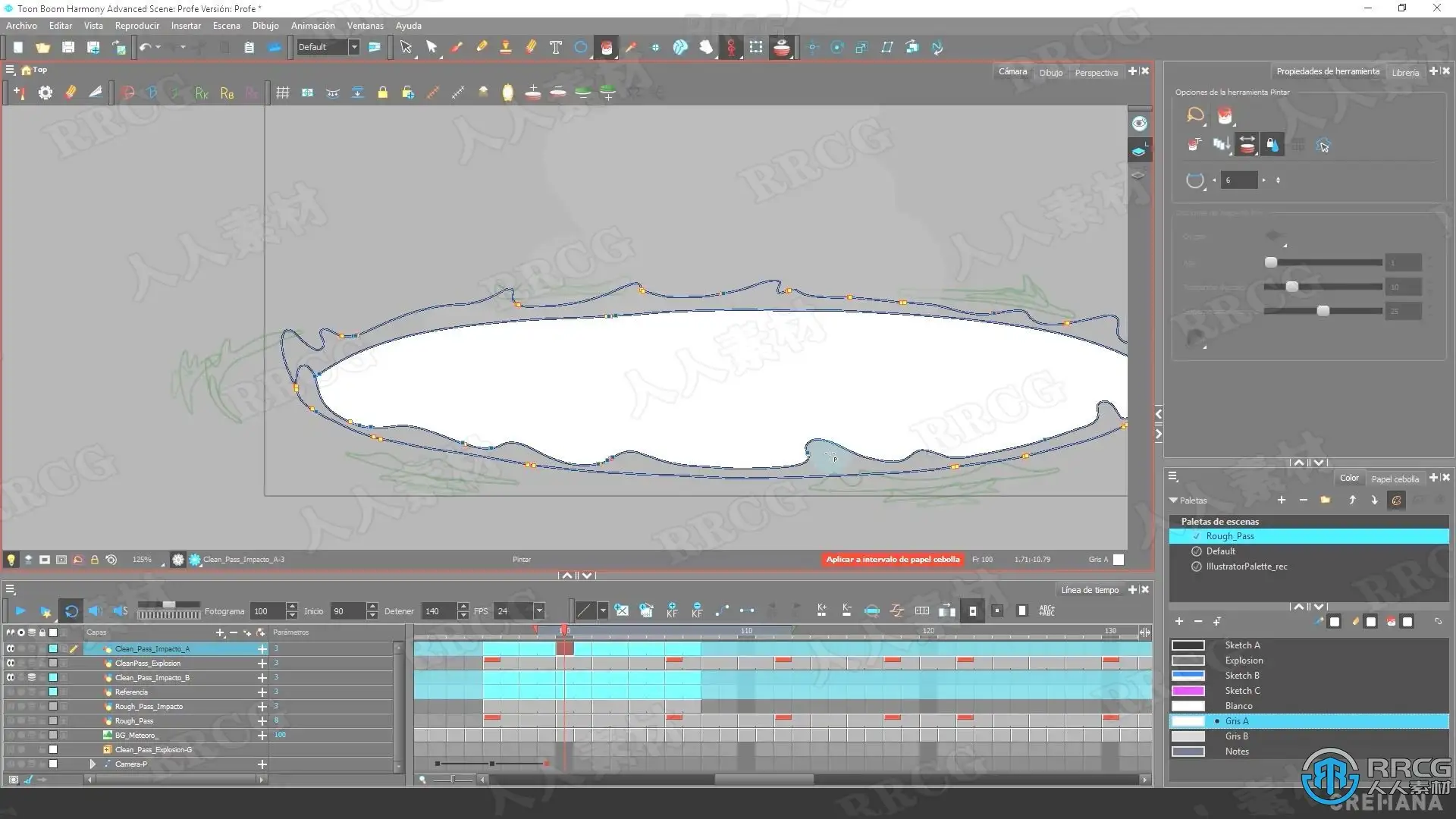Switch to the Perspectiva view tab
The width and height of the screenshot is (1456, 819).
pyautogui.click(x=1096, y=73)
